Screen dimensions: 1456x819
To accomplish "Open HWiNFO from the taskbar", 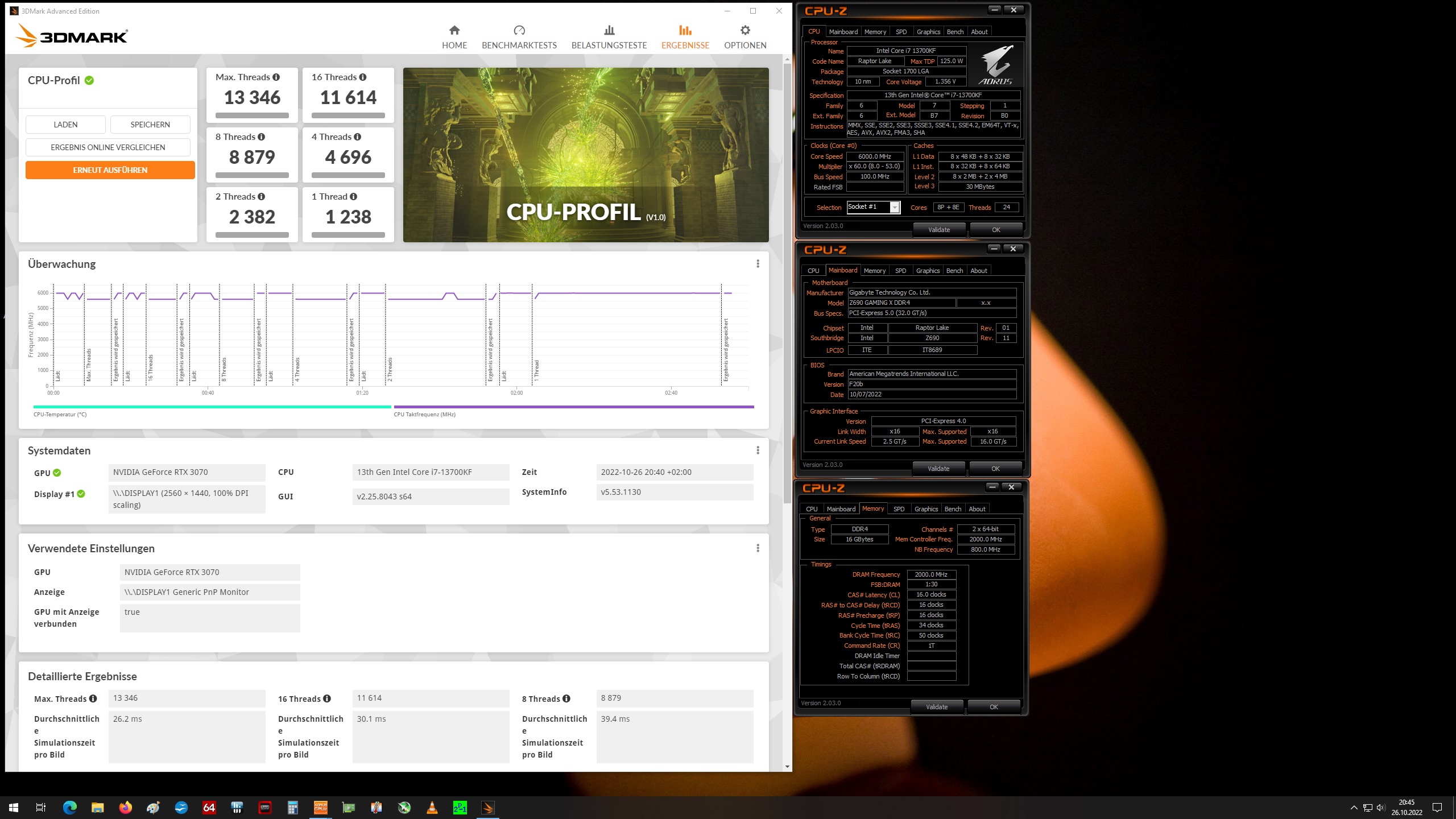I will pyautogui.click(x=237, y=807).
